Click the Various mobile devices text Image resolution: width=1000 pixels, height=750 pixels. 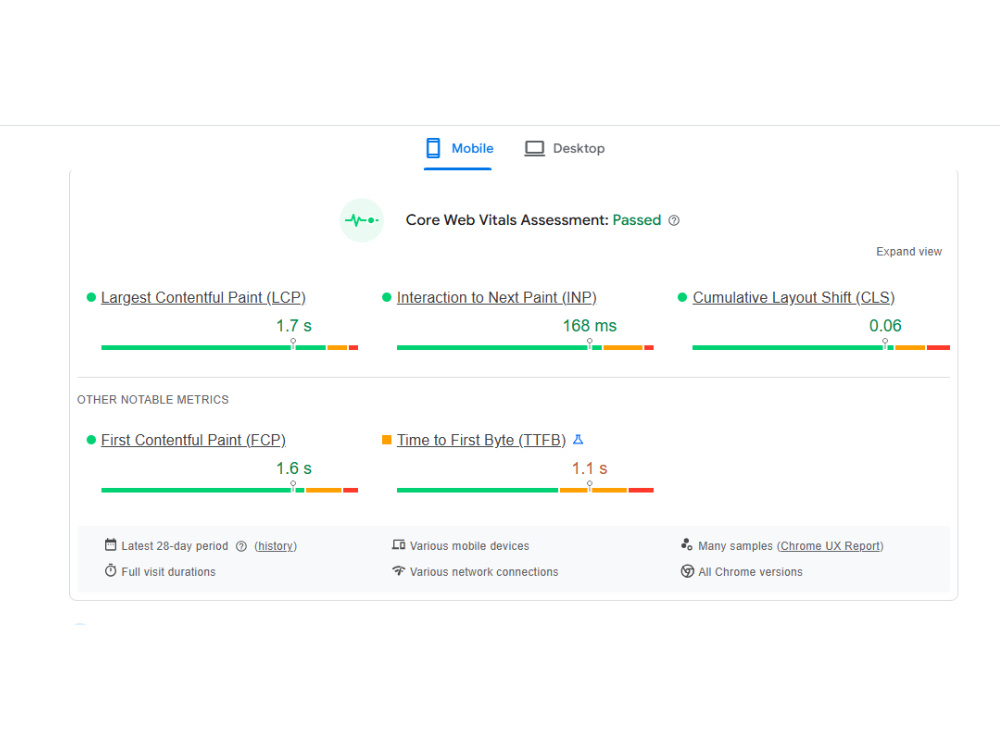pos(469,546)
